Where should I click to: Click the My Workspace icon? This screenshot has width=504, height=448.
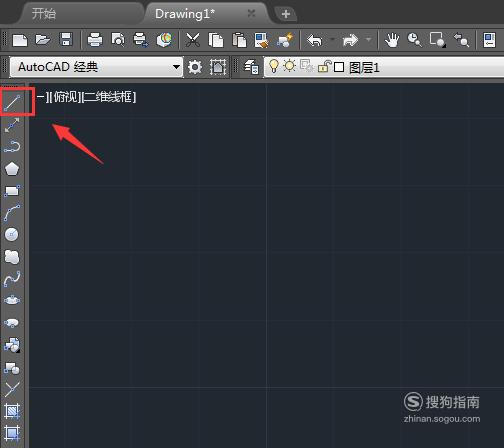(218, 67)
